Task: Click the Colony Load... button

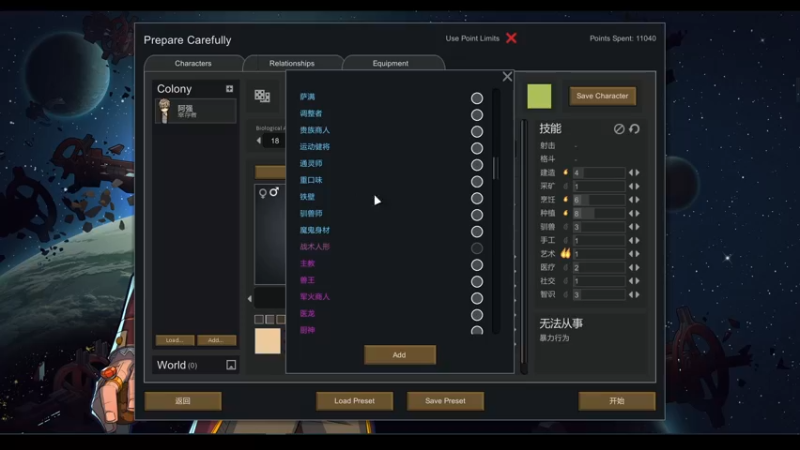Action: pyautogui.click(x=175, y=340)
